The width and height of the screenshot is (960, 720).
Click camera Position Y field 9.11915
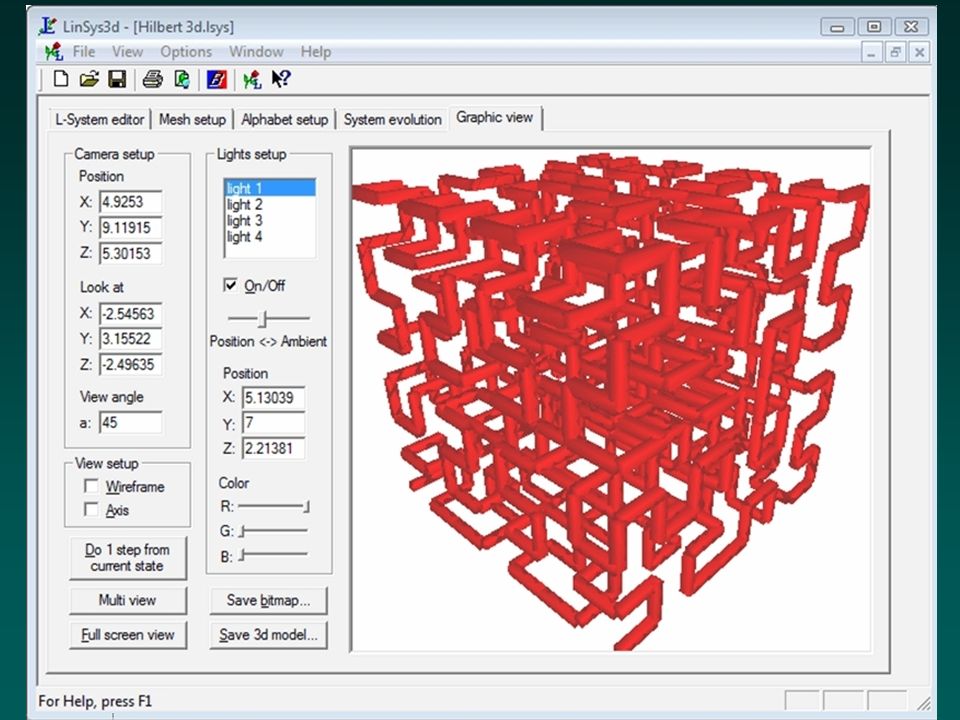pos(130,228)
